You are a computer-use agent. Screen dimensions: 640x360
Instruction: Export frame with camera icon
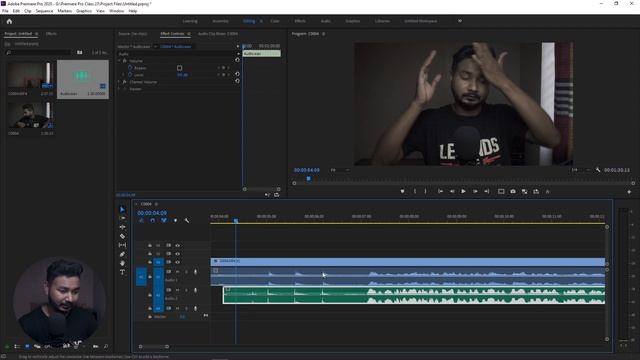point(513,191)
